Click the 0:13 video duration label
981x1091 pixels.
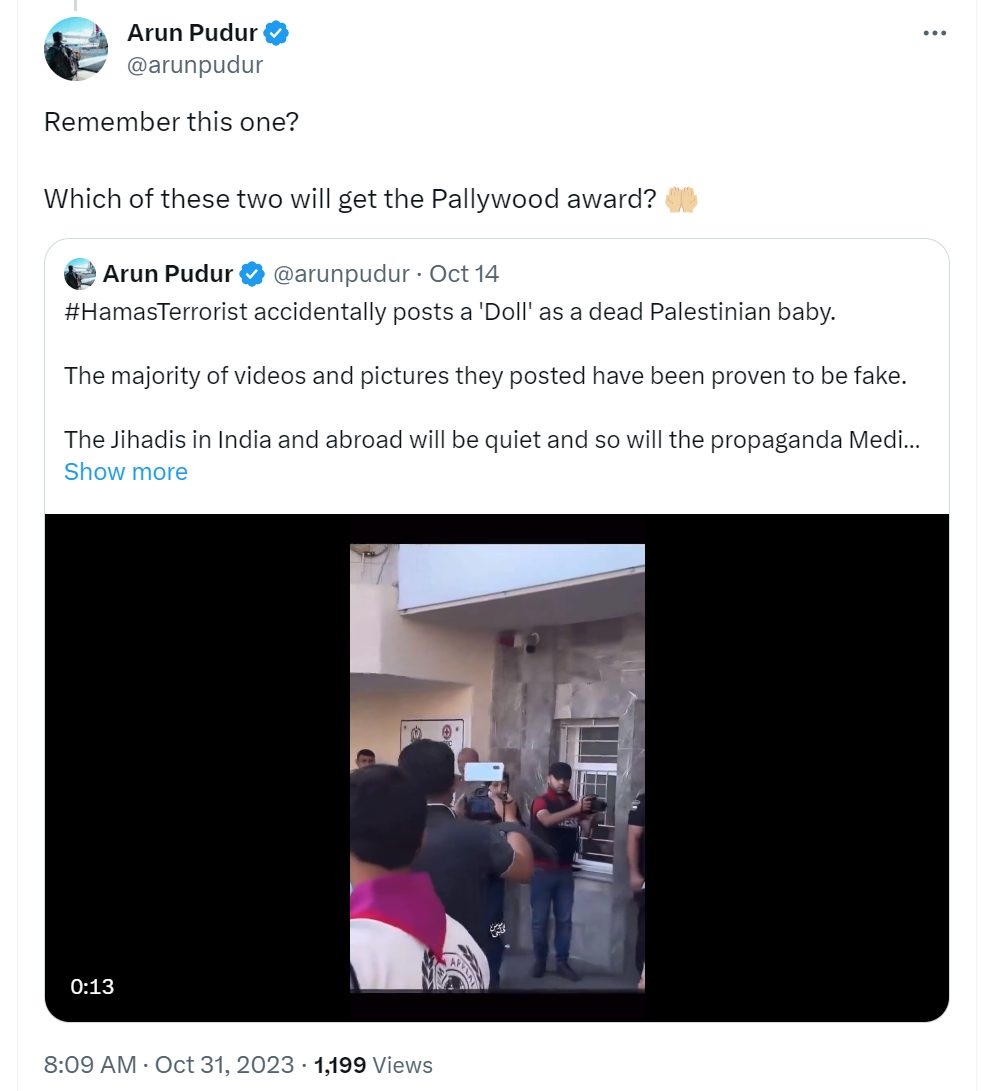(92, 986)
